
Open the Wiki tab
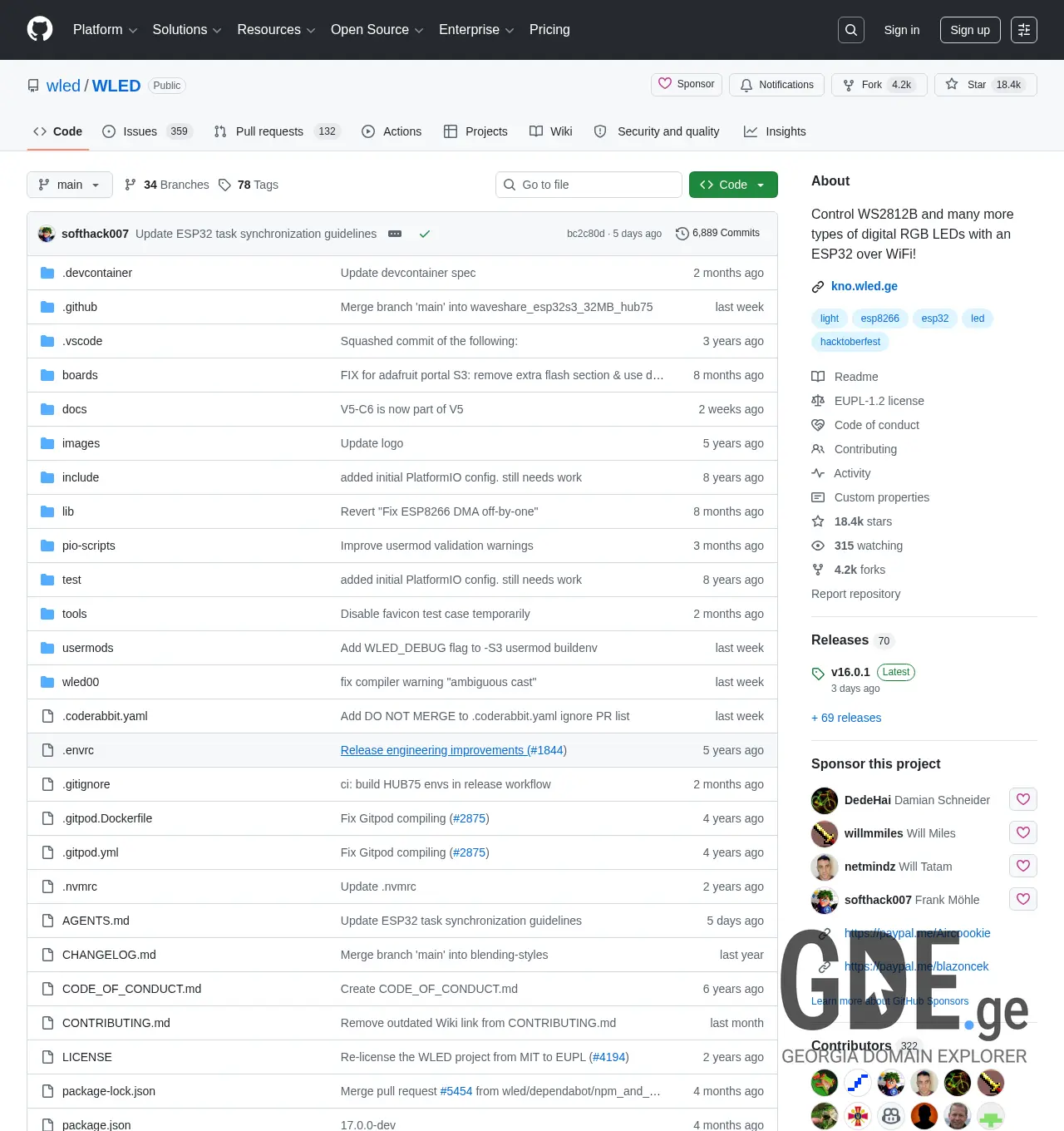point(551,131)
